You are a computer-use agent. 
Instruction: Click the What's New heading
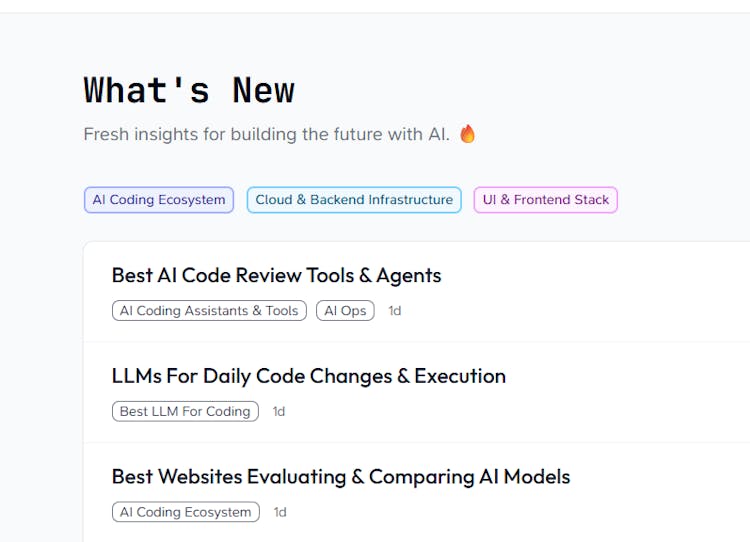(189, 90)
